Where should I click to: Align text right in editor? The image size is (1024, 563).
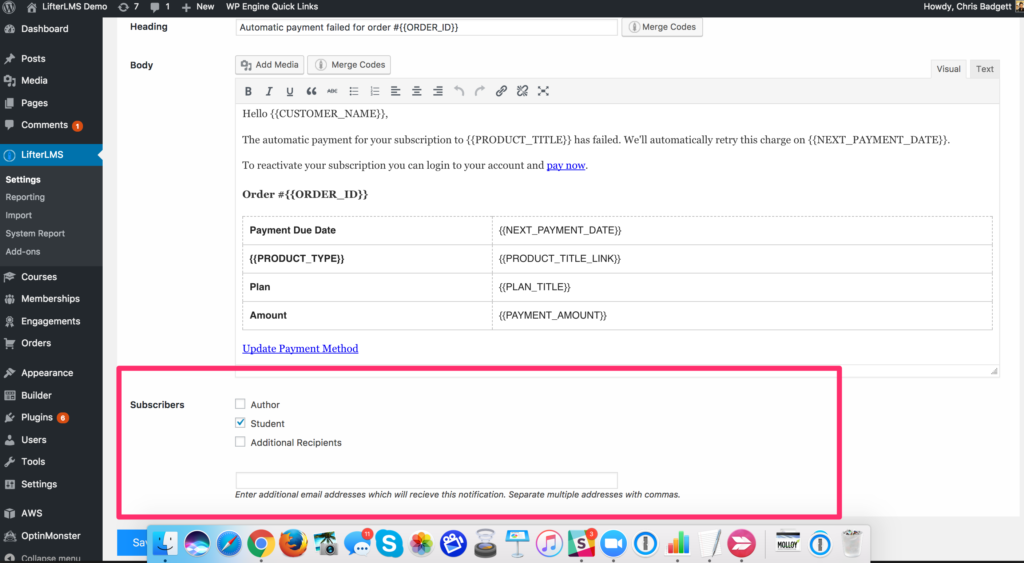point(438,91)
